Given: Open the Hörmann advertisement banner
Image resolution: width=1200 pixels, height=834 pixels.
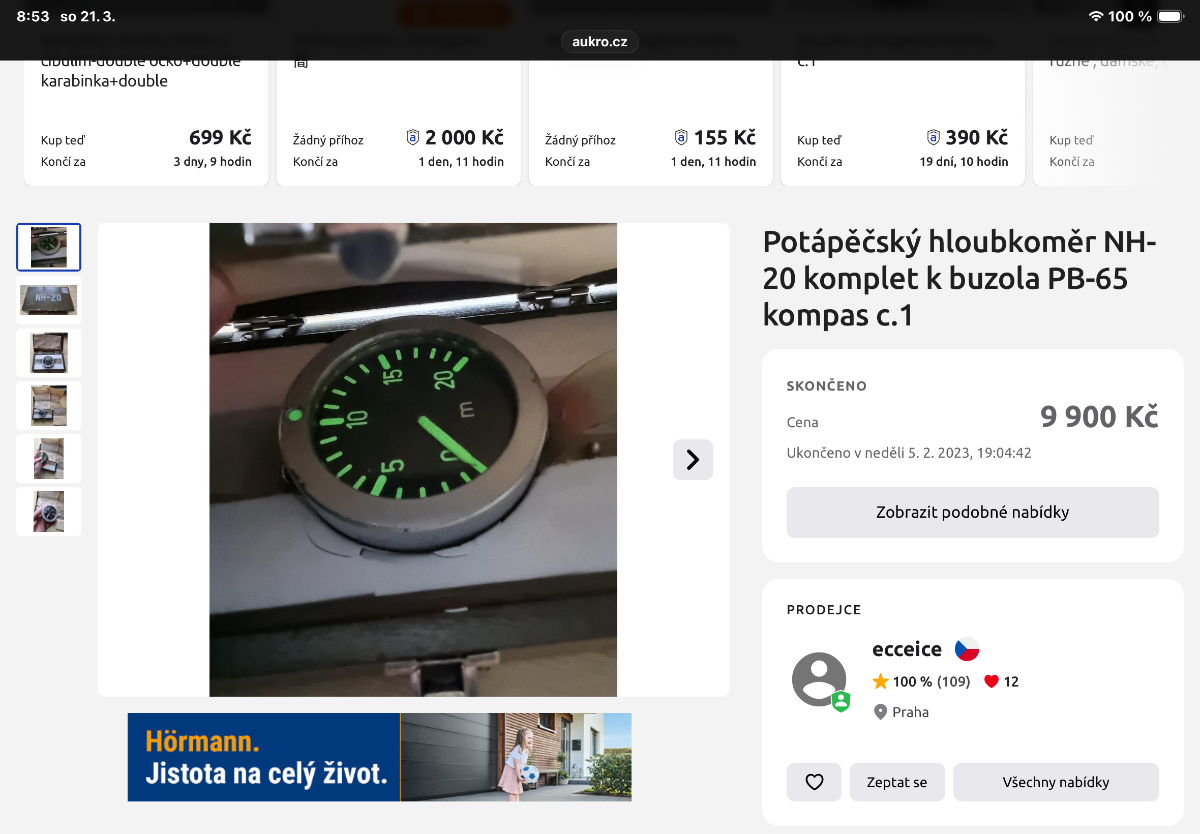Looking at the screenshot, I should (x=379, y=757).
